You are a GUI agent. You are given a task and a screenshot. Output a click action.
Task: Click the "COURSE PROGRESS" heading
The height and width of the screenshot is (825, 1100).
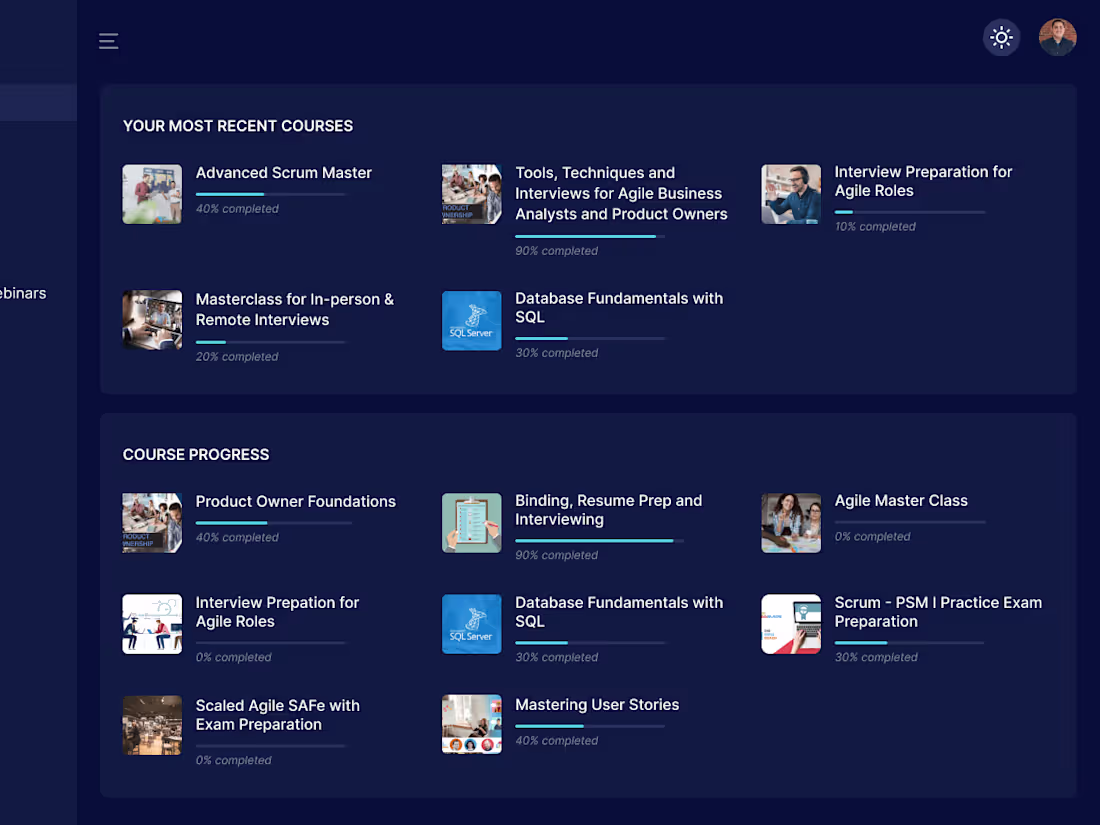coord(196,455)
